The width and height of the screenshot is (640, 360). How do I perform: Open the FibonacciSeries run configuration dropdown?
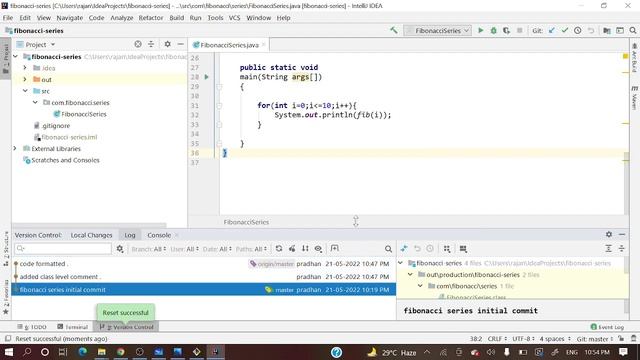click(x=438, y=30)
